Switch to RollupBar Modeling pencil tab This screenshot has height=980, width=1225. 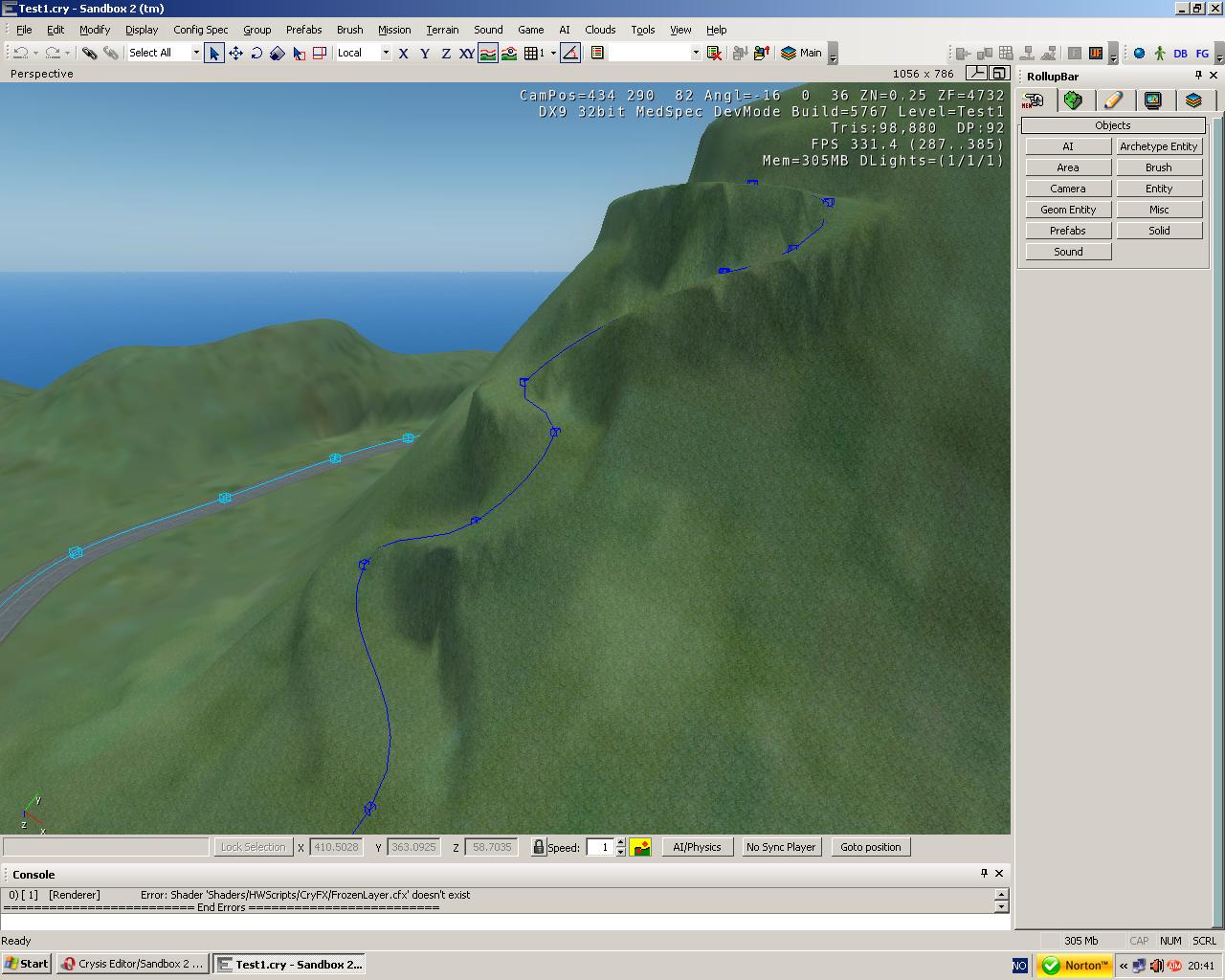pos(1113,100)
